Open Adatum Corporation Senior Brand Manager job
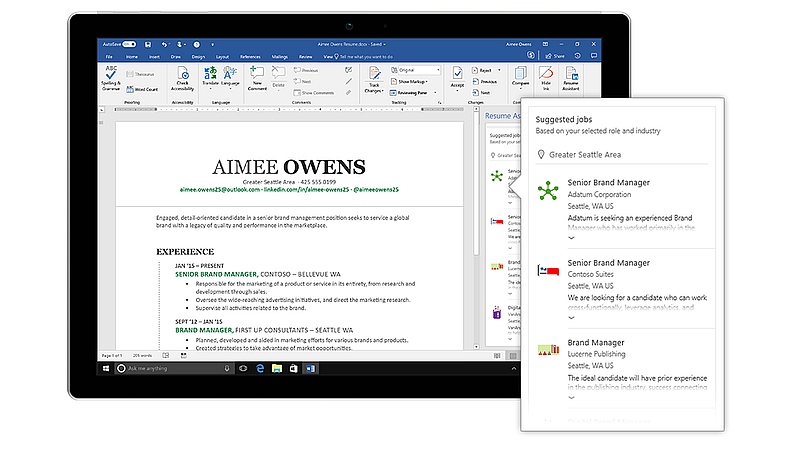Image resolution: width=800 pixels, height=450 pixels. [x=609, y=183]
